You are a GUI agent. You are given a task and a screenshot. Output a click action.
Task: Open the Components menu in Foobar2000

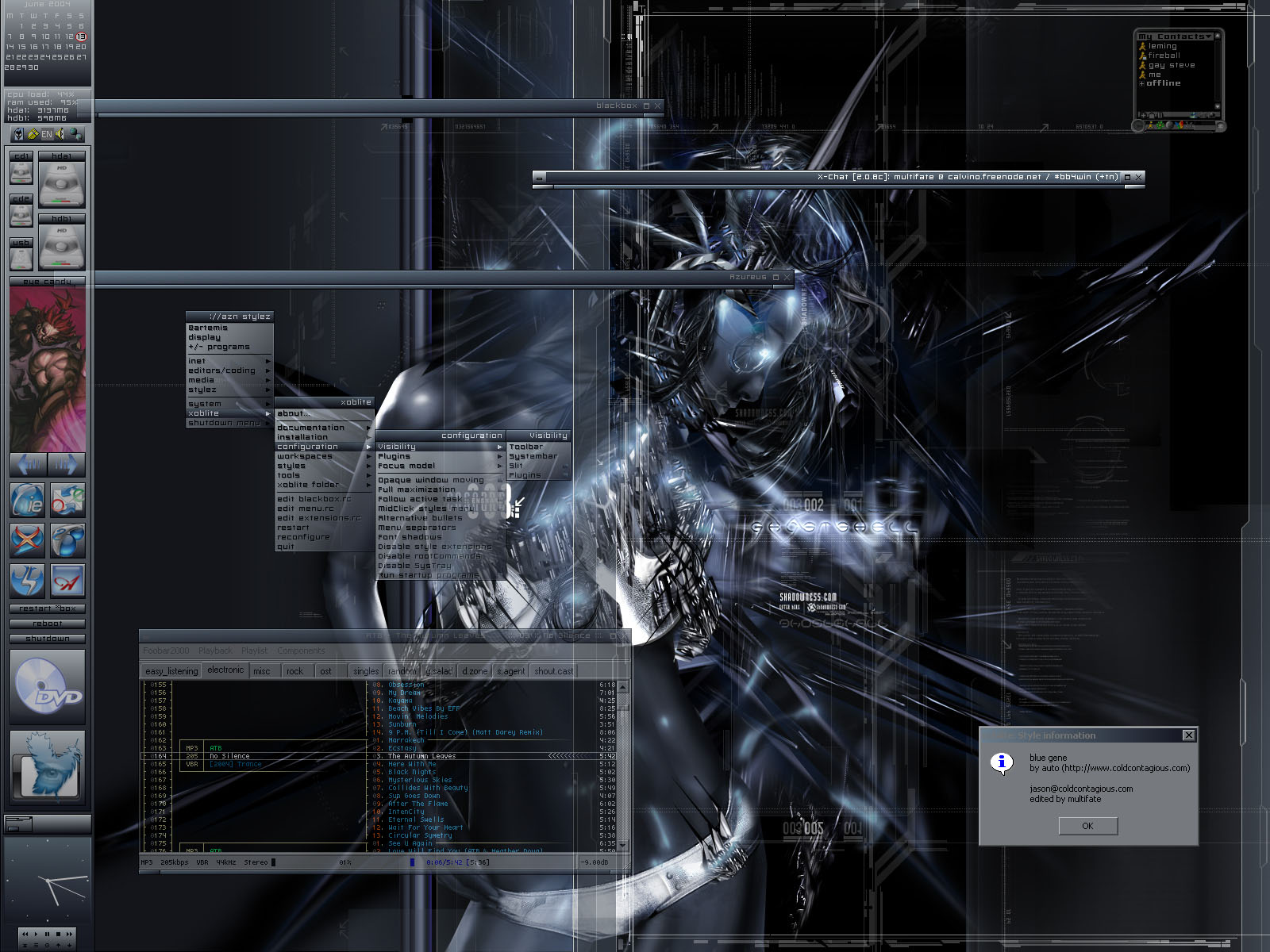click(301, 651)
